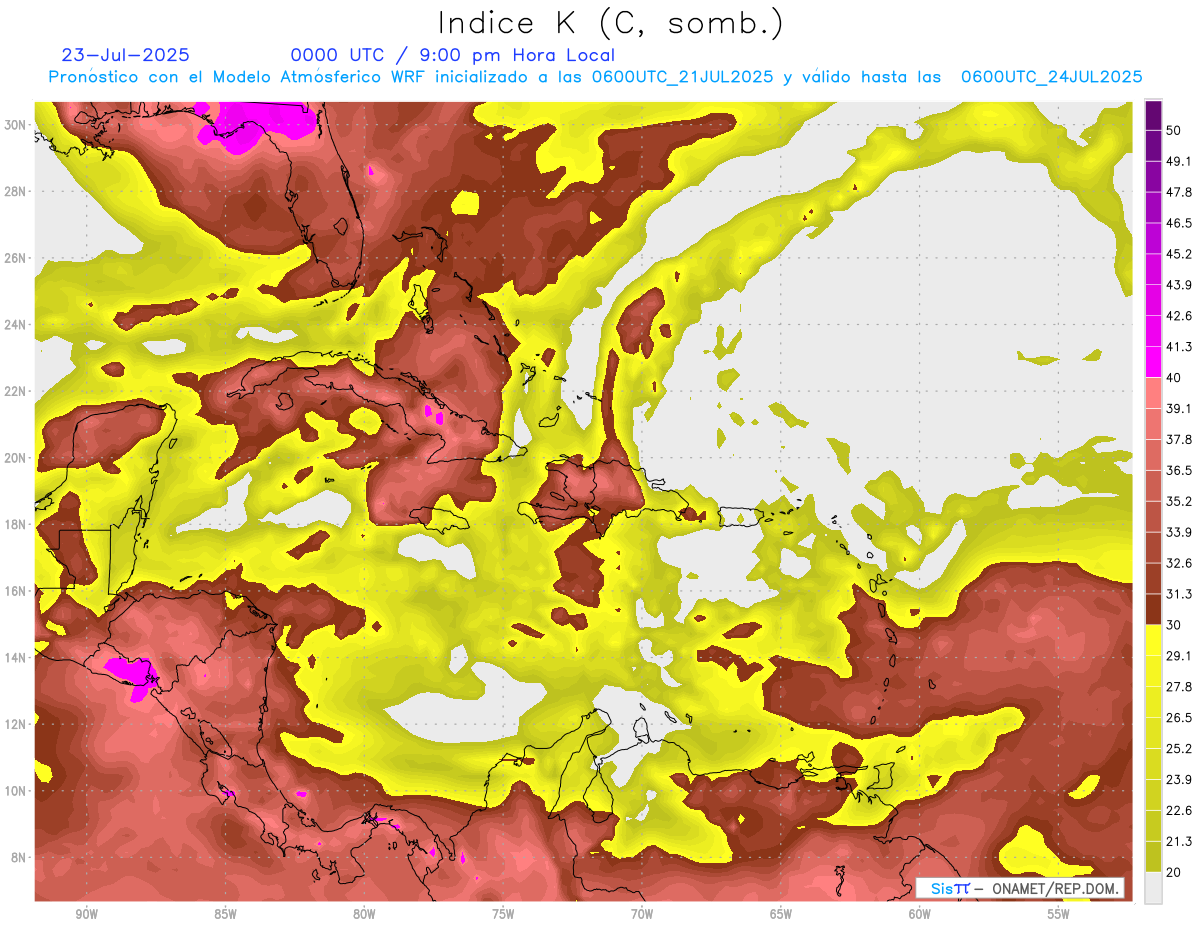Pick the bright magenta swatch between 40 and 41.3
Screen dimensions: 1200x927
[1153, 362]
